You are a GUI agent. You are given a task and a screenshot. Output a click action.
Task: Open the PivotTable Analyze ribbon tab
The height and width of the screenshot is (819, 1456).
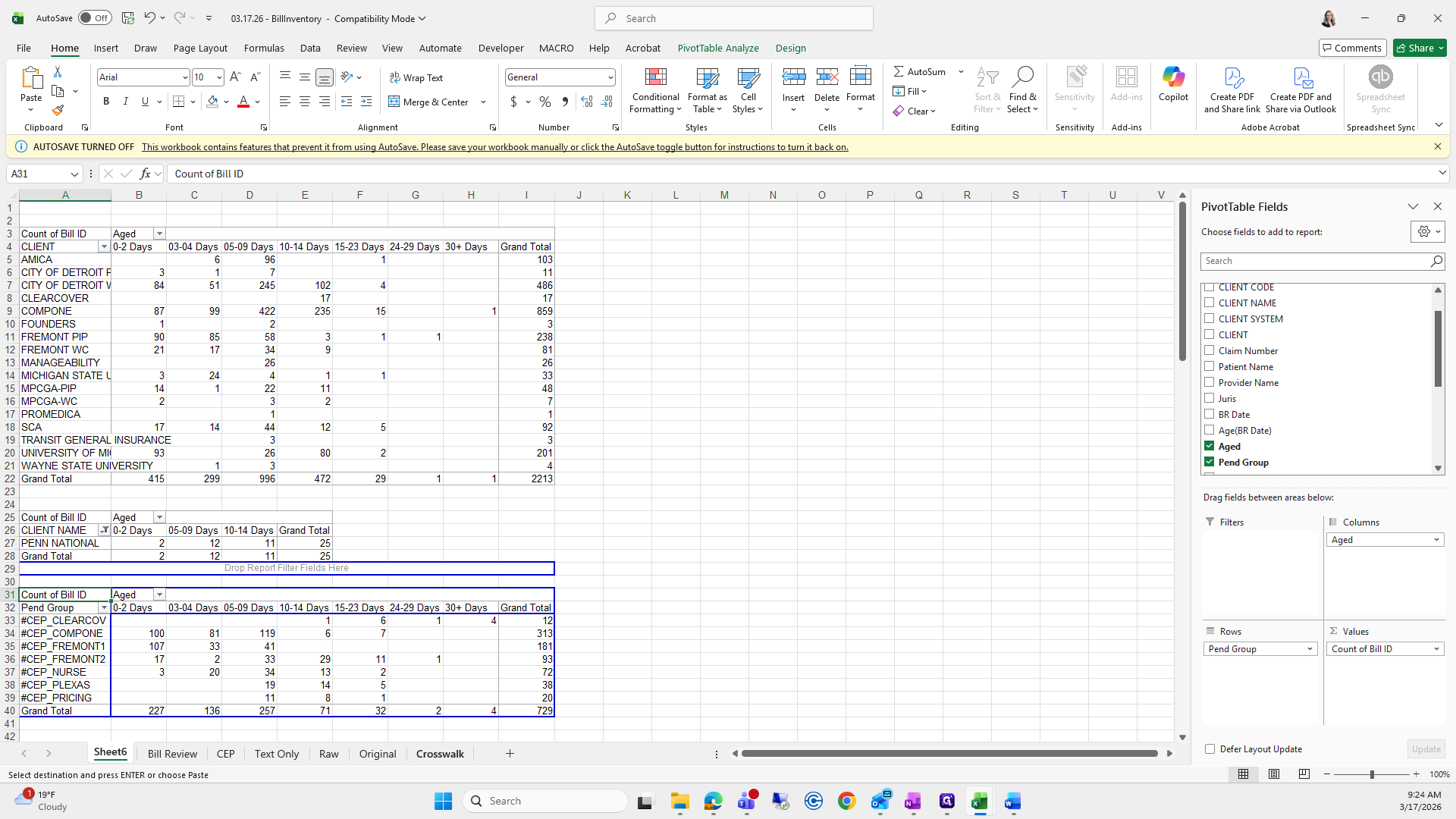click(x=717, y=48)
